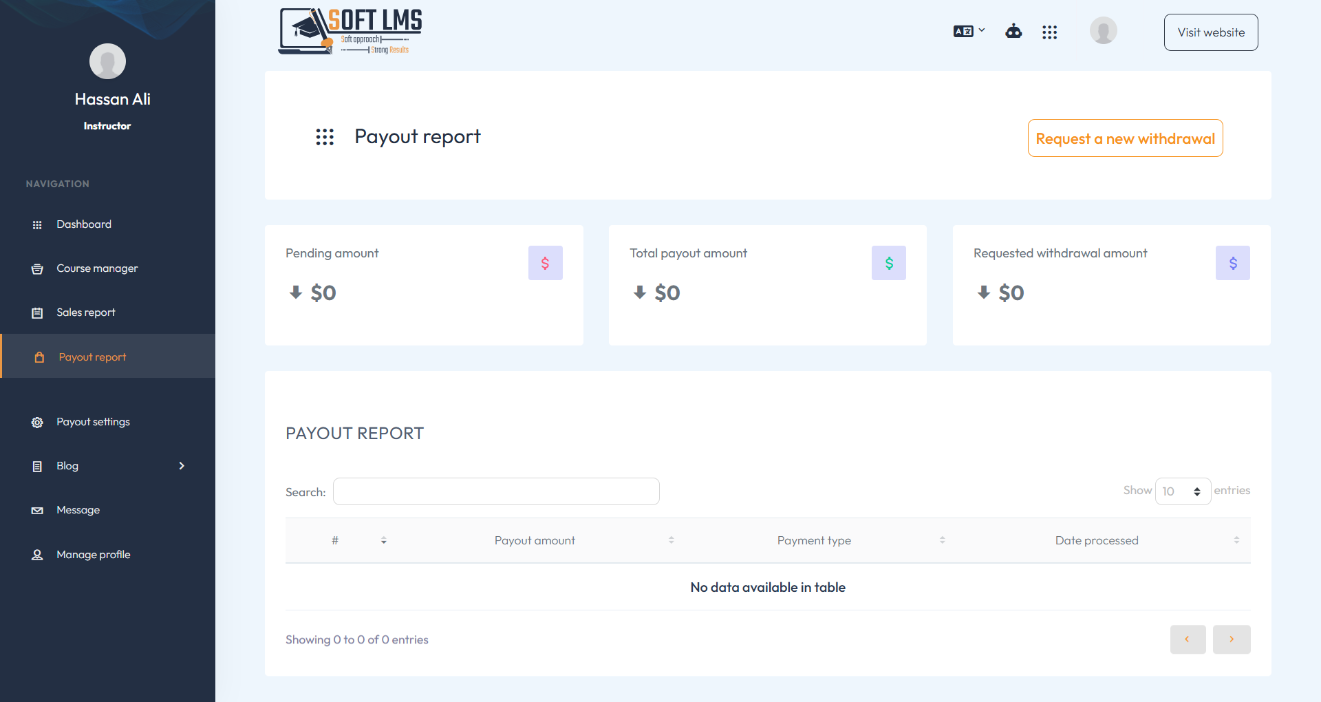Click the Visit website button

pos(1211,32)
